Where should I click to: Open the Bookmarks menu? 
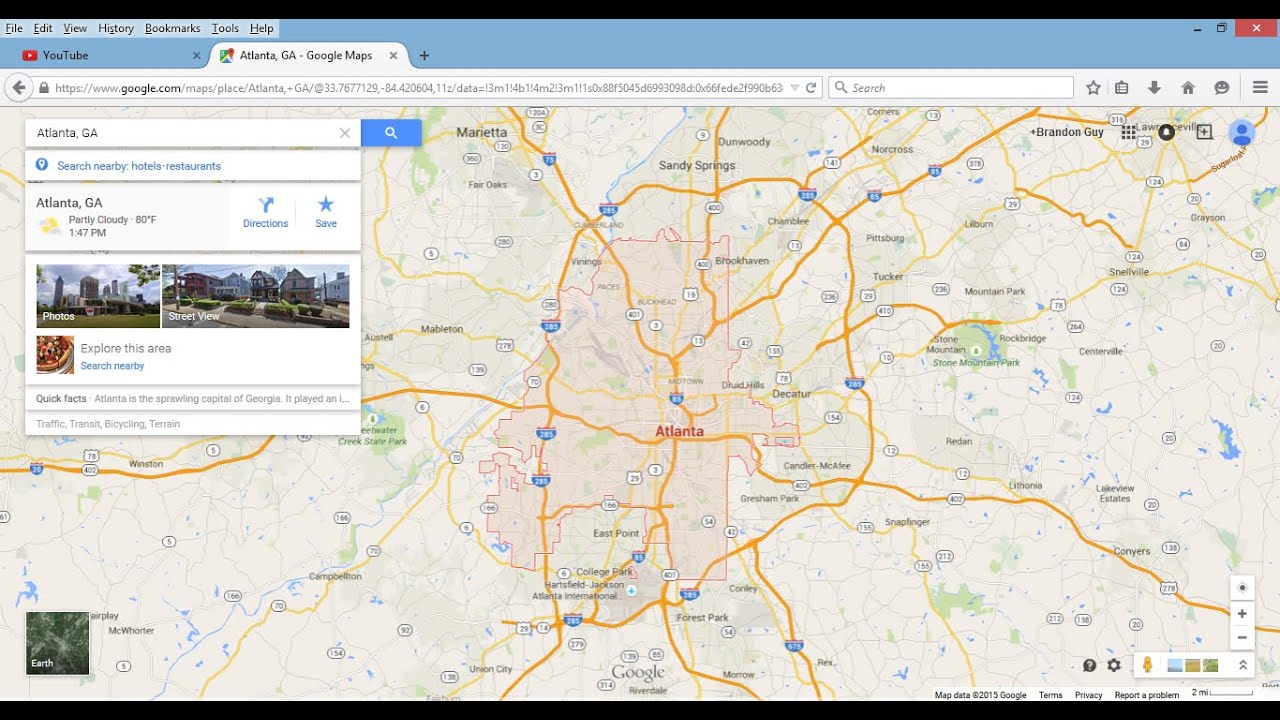[173, 28]
